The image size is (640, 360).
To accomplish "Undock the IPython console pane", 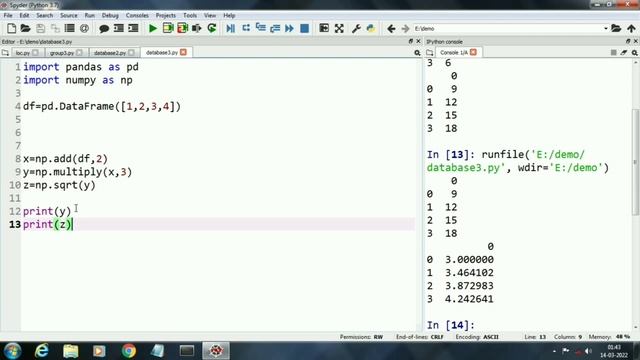I will (x=628, y=41).
